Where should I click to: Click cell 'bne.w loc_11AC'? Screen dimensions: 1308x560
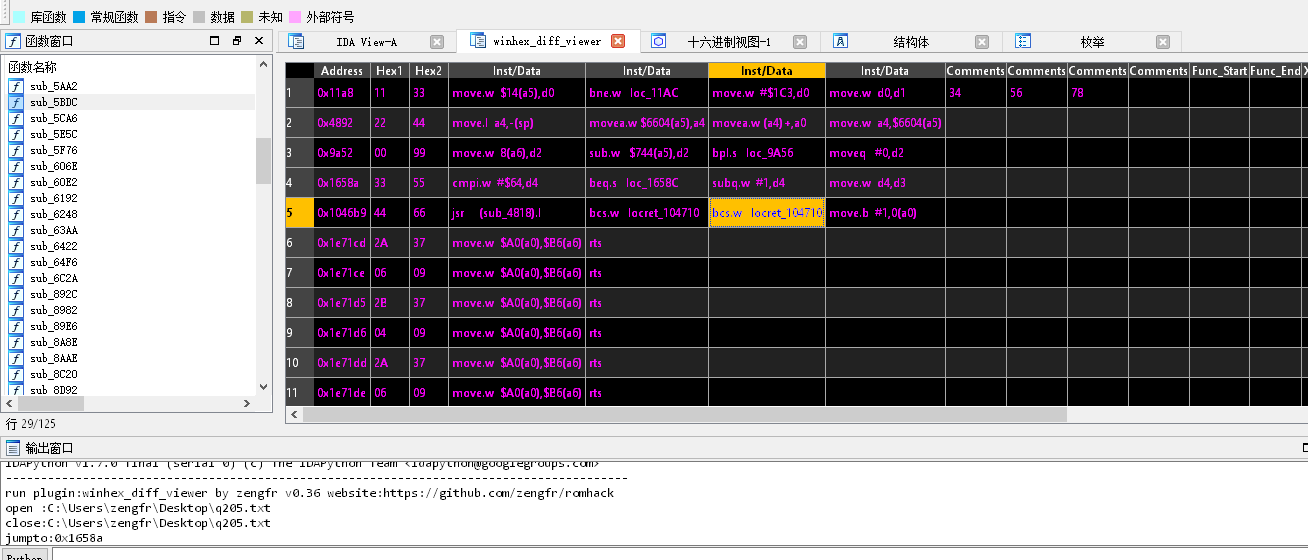pos(647,93)
